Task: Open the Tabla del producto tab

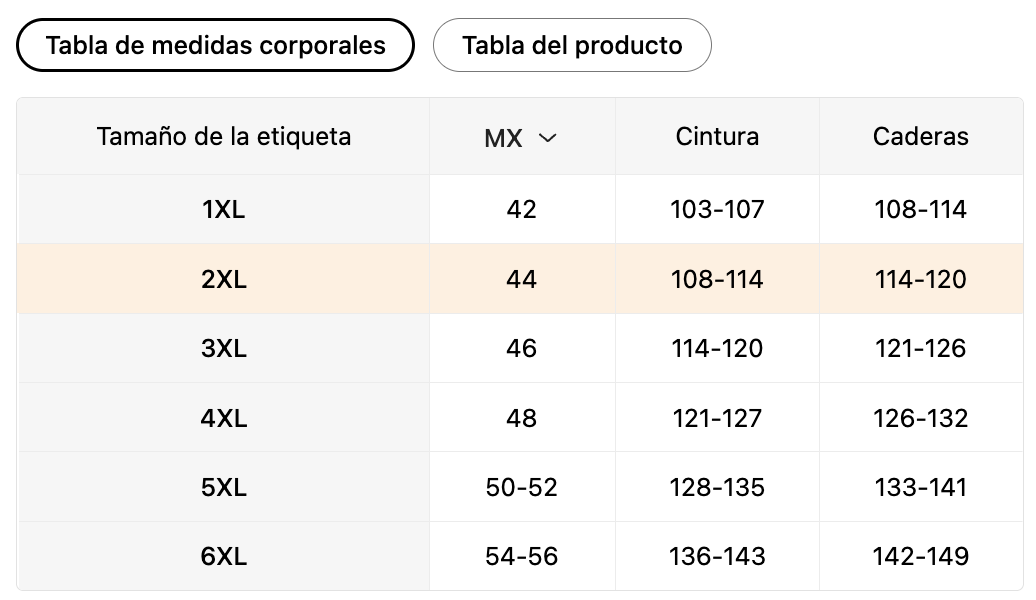Action: 572,45
